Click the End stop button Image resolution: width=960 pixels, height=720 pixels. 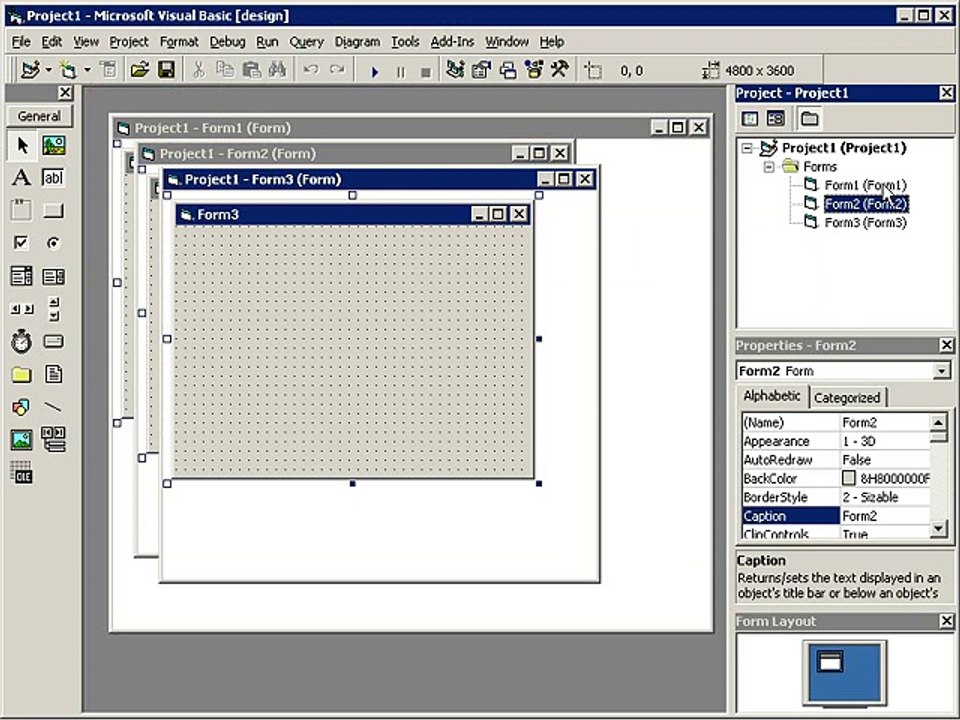click(x=426, y=72)
